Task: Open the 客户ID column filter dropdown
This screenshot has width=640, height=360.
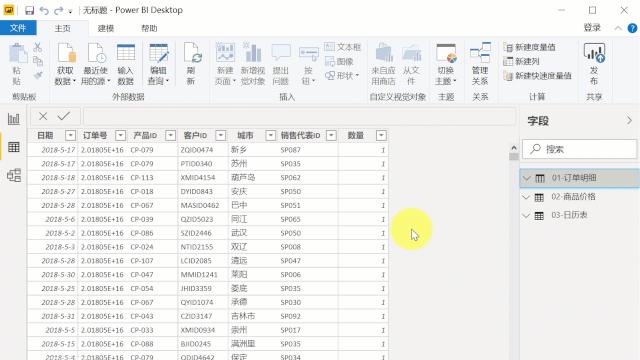Action: 221,135
